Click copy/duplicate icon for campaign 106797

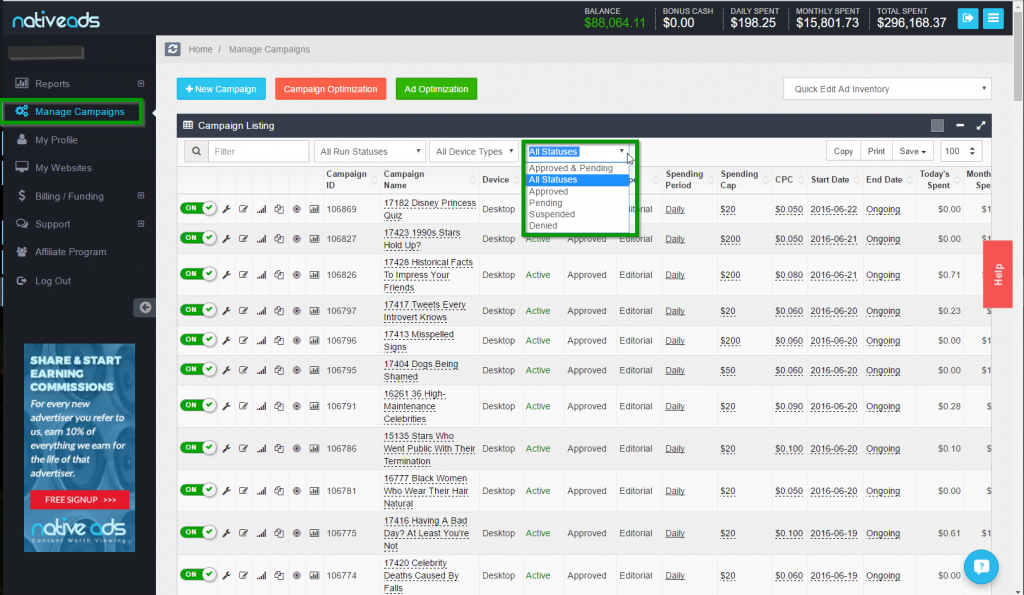point(279,311)
